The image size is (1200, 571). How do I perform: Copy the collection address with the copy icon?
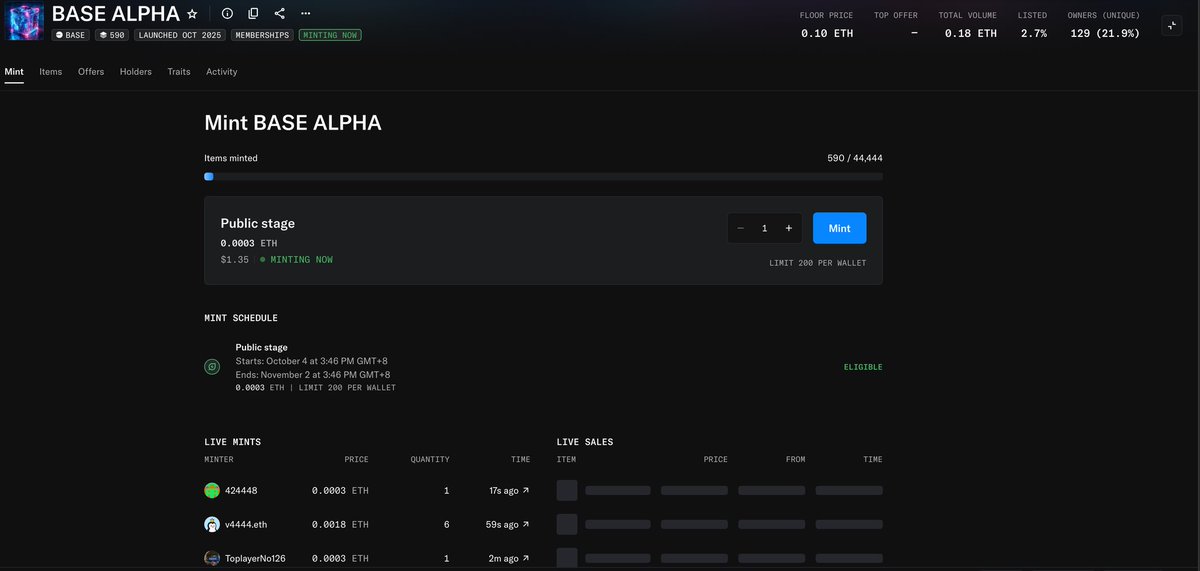pos(253,14)
